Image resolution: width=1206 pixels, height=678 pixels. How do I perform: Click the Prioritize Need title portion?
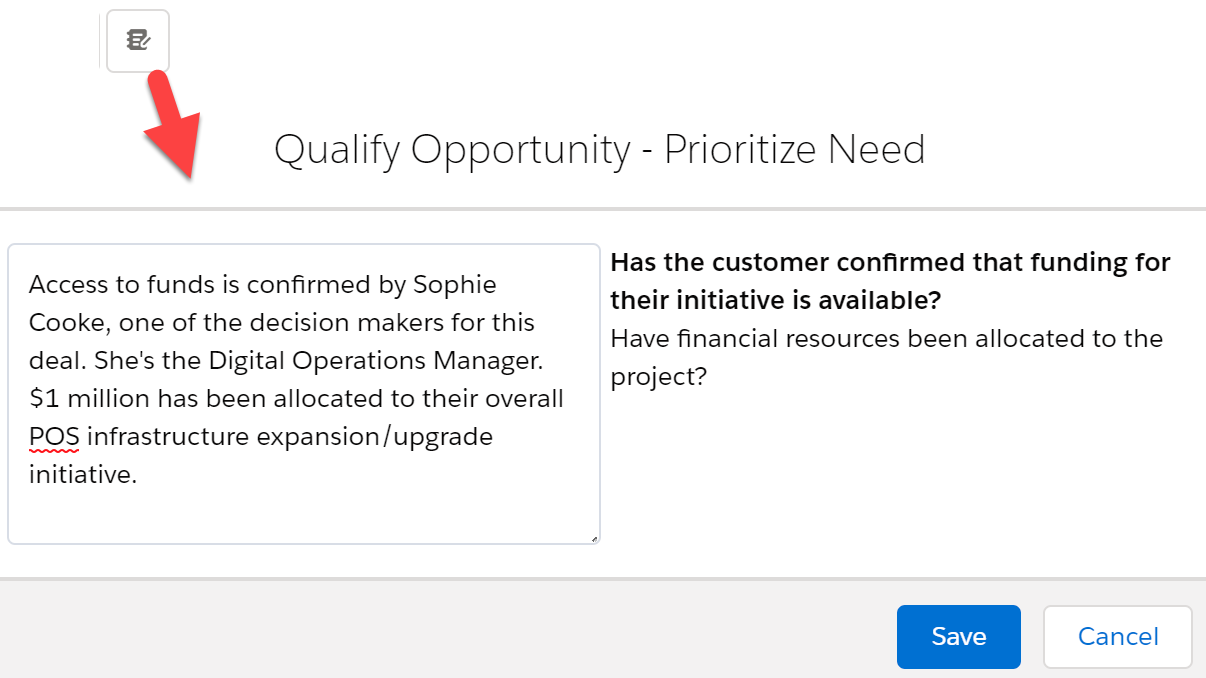click(795, 150)
